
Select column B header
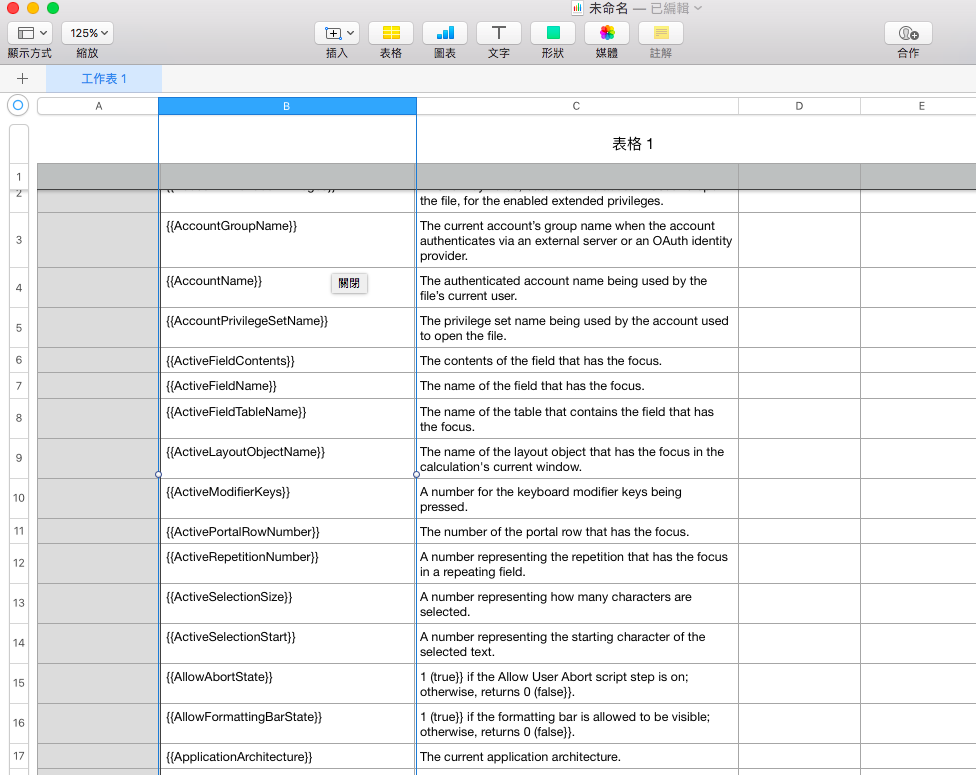[x=288, y=106]
